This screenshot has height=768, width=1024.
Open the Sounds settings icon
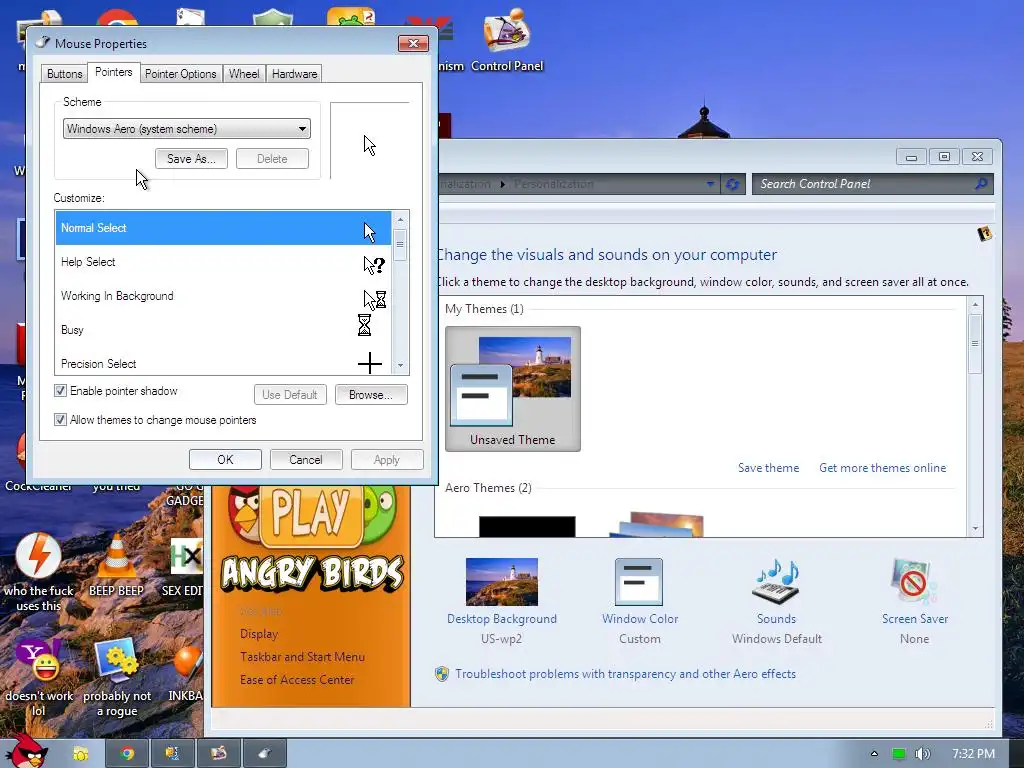(776, 581)
